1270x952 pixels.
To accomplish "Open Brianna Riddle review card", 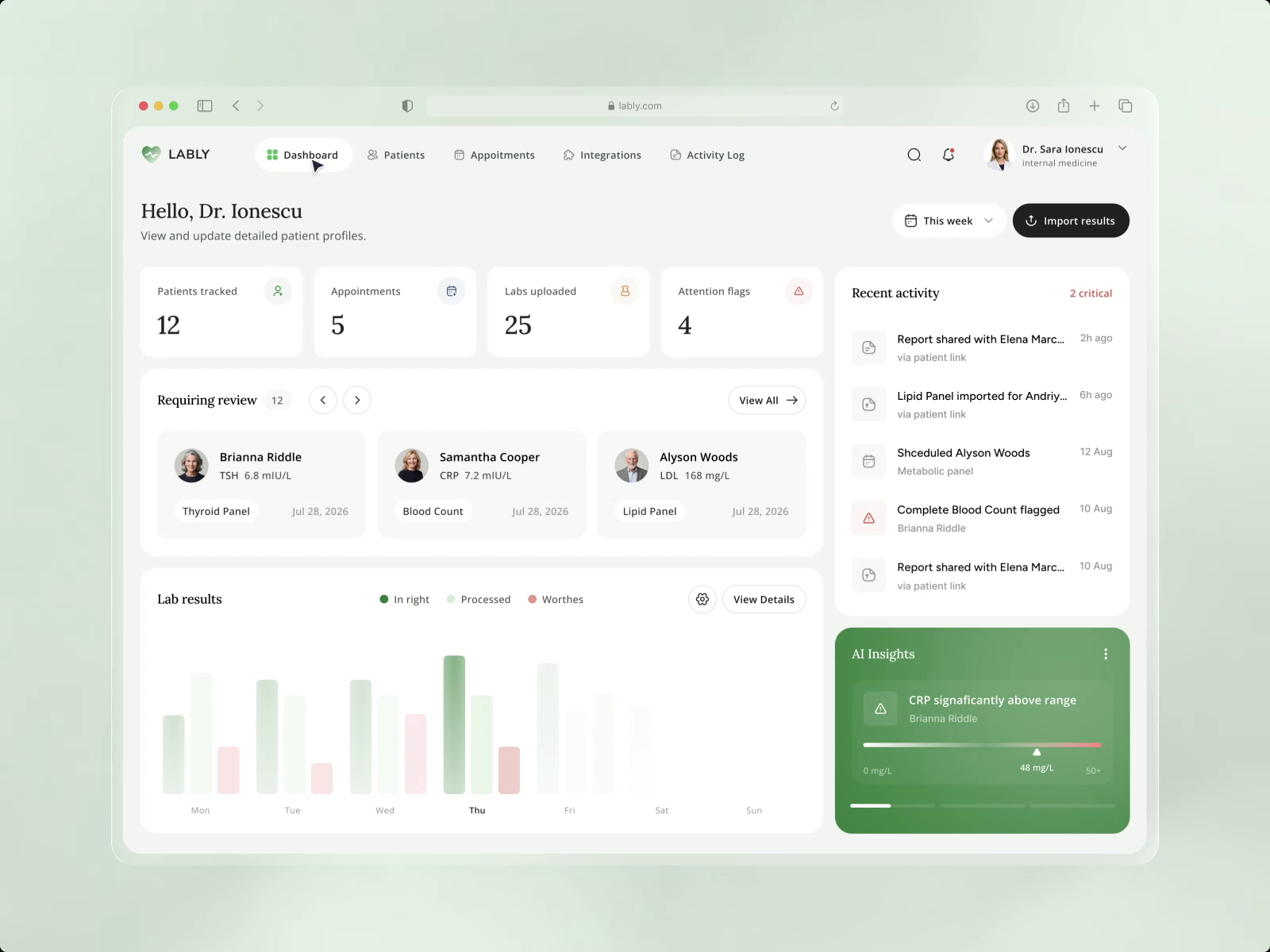I will tap(261, 485).
